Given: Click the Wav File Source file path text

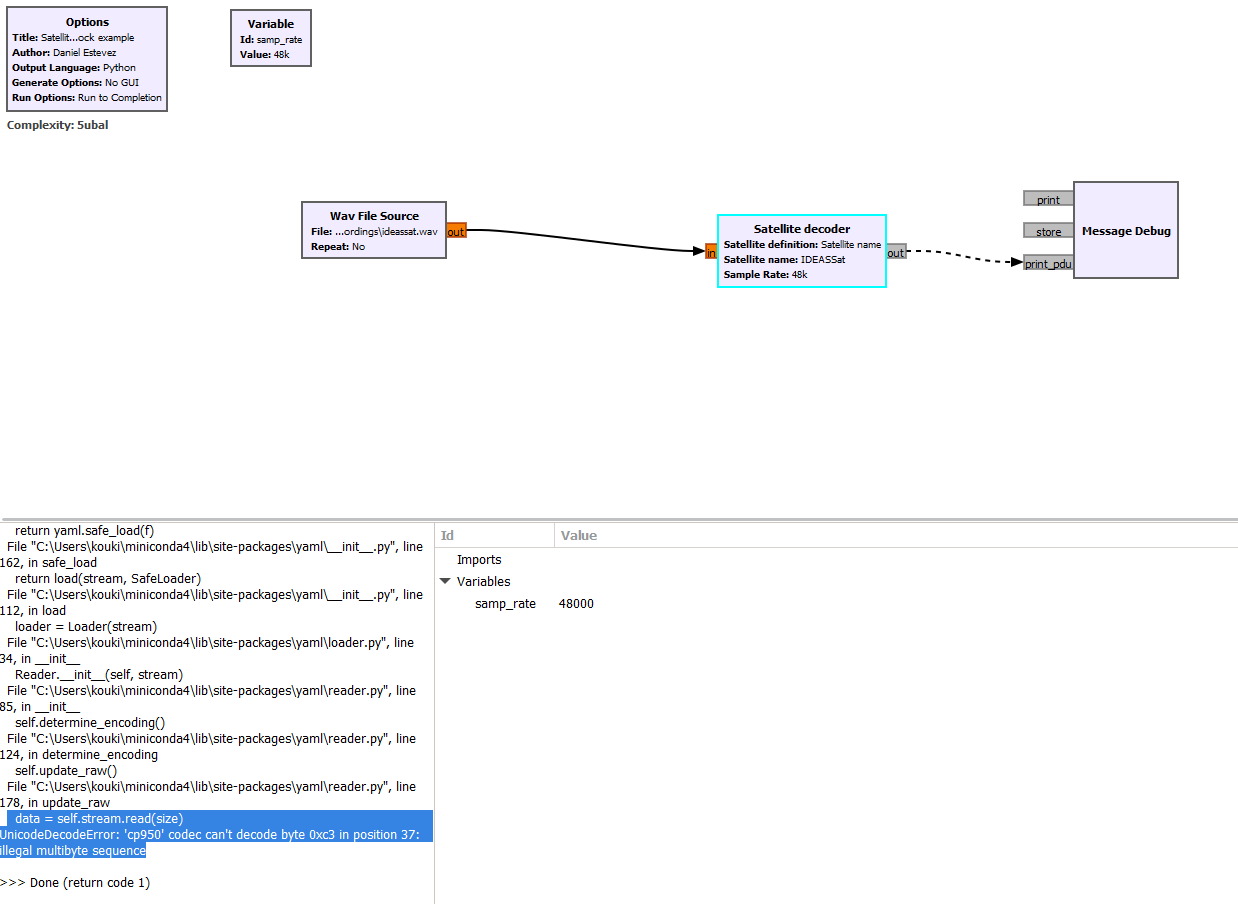Looking at the screenshot, I should point(374,231).
